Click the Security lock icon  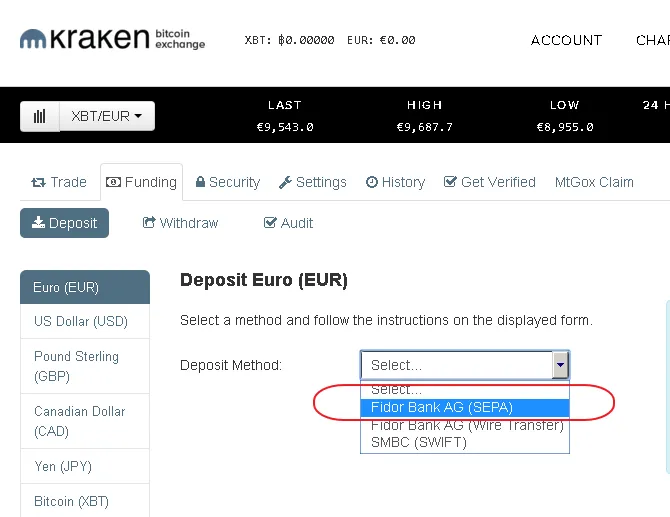click(x=200, y=182)
